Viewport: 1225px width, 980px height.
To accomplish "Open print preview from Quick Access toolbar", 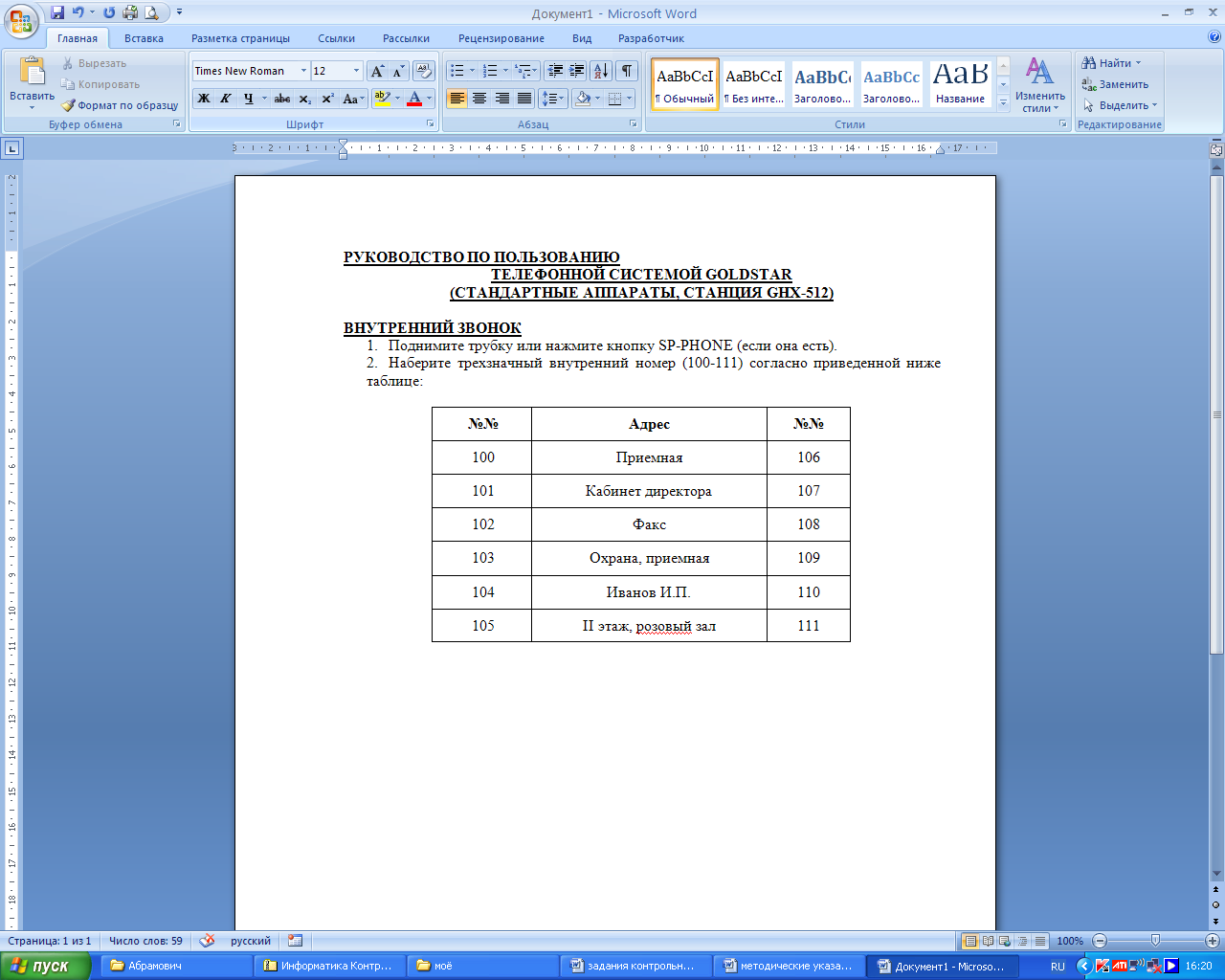I will pyautogui.click(x=150, y=12).
